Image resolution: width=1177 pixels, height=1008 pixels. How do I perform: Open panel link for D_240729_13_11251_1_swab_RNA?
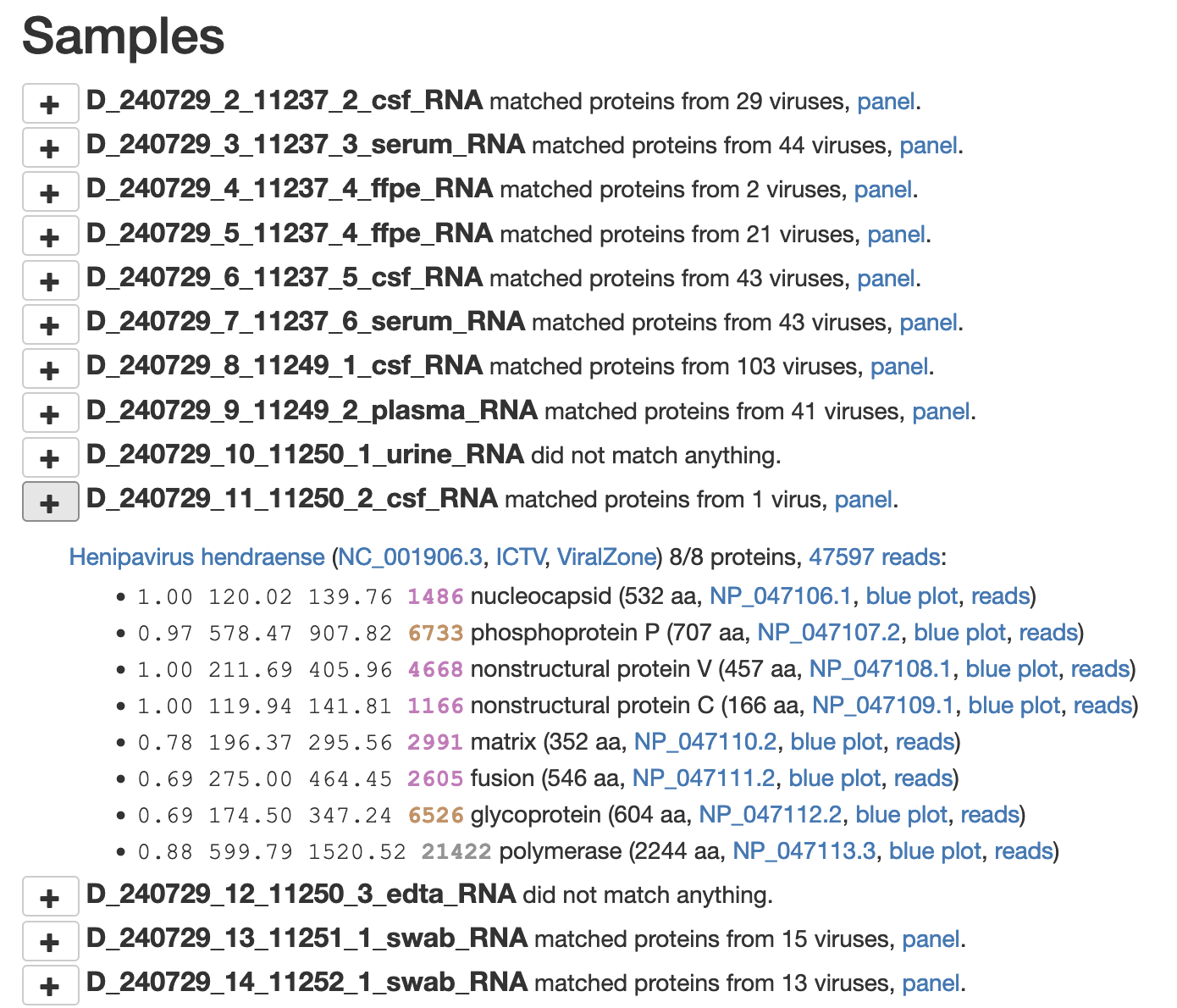pos(931,939)
